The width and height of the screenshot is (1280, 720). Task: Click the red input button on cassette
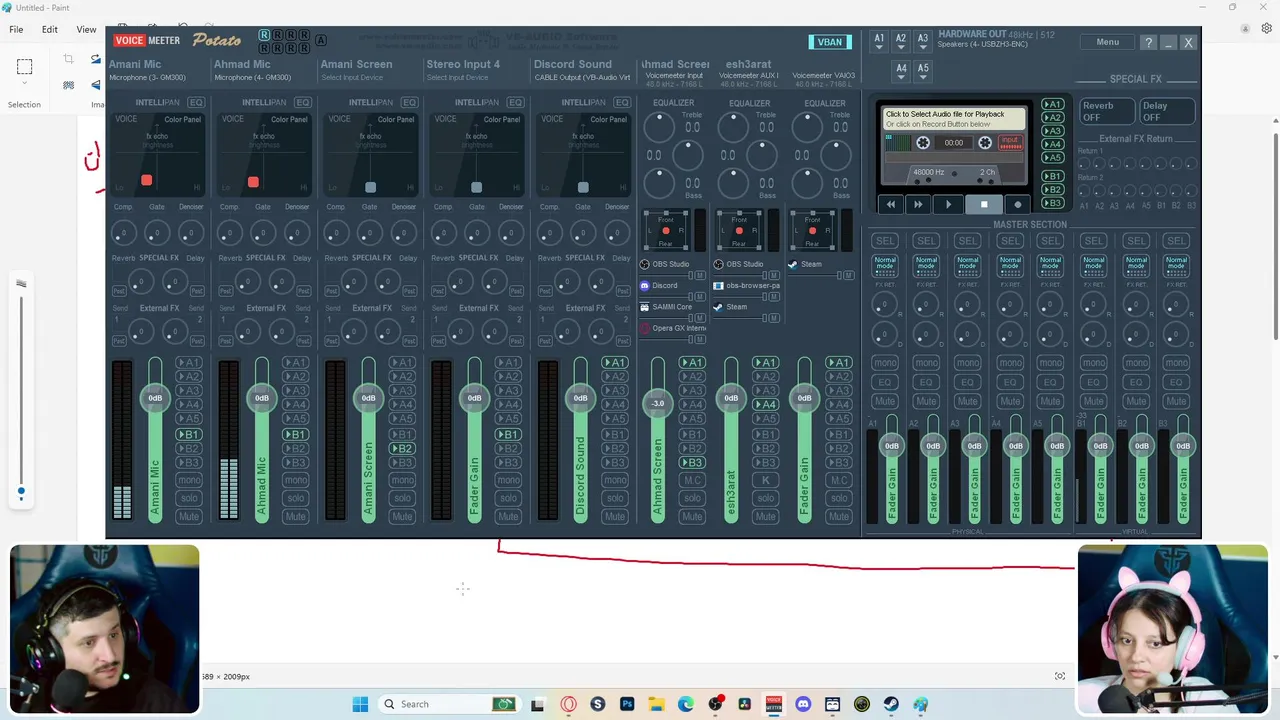point(1010,142)
